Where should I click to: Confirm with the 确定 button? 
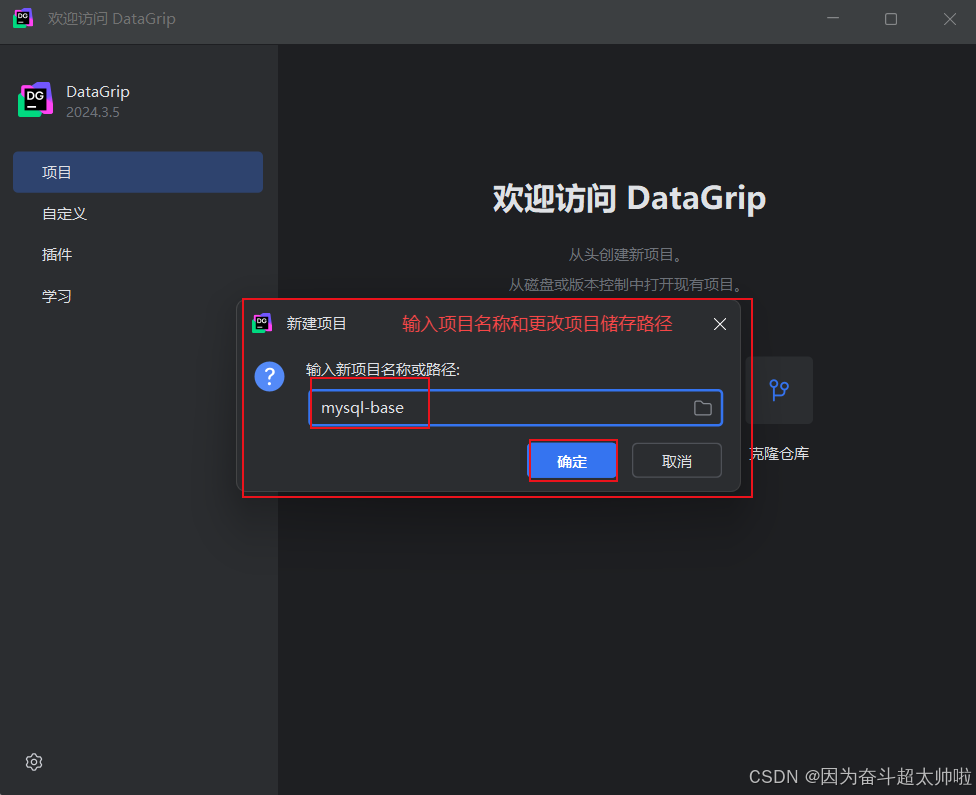(572, 461)
